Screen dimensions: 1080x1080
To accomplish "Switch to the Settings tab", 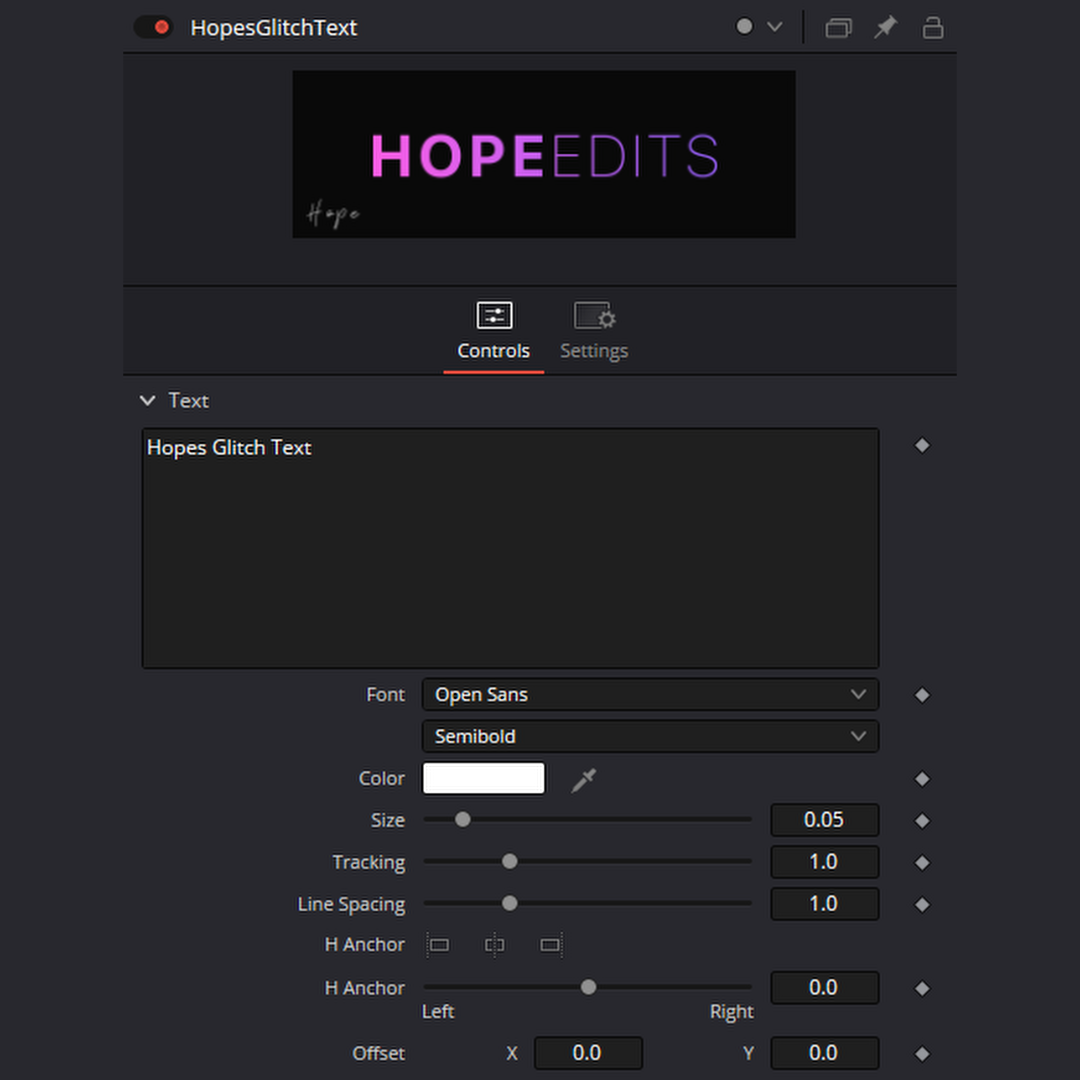I will pos(594,333).
